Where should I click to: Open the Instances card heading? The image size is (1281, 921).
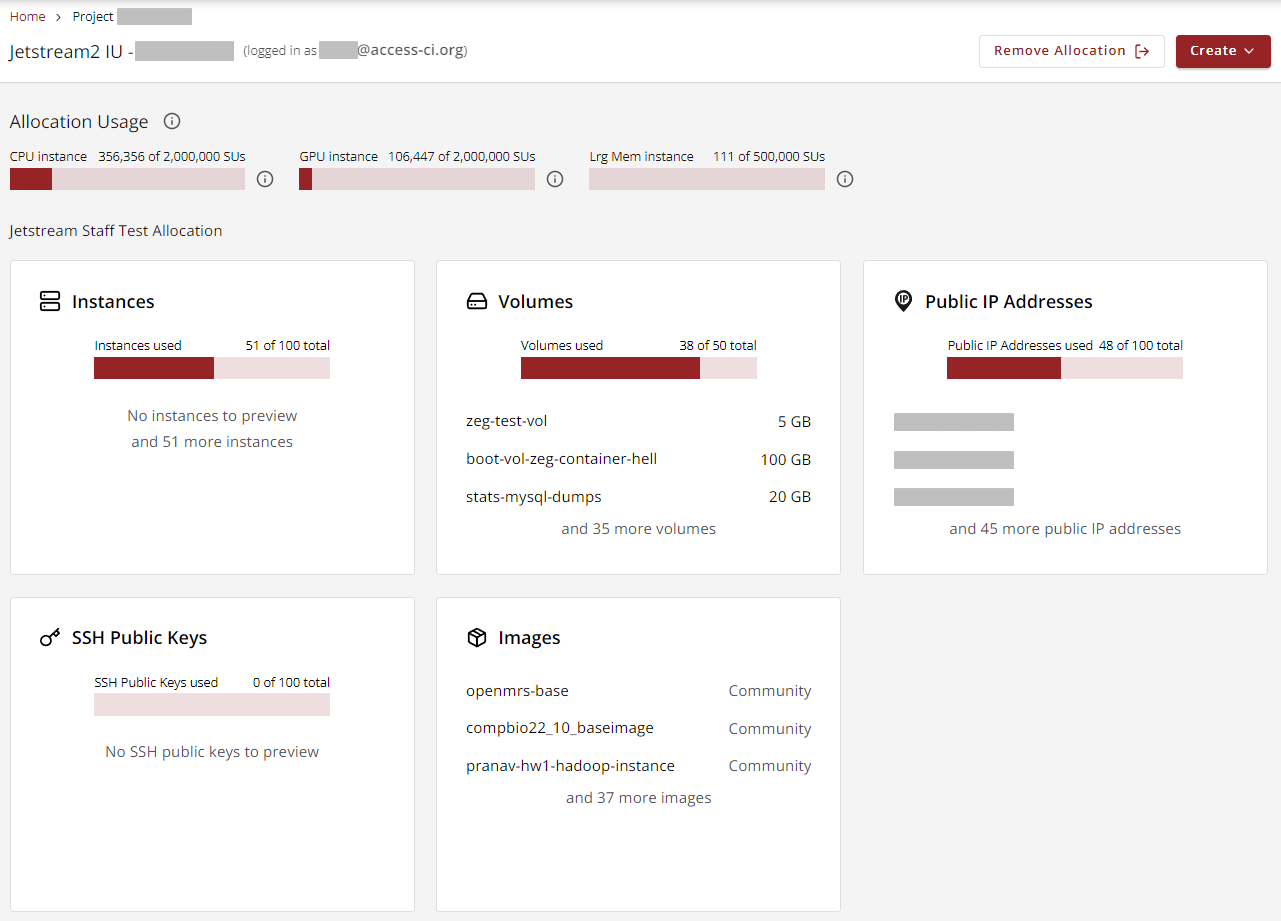pos(113,302)
